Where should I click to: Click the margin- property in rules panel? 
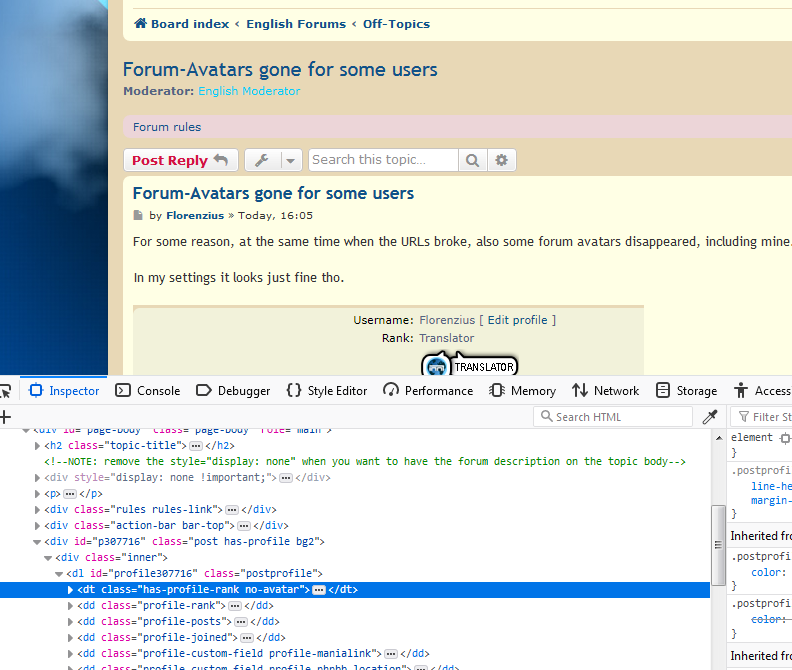coord(771,500)
